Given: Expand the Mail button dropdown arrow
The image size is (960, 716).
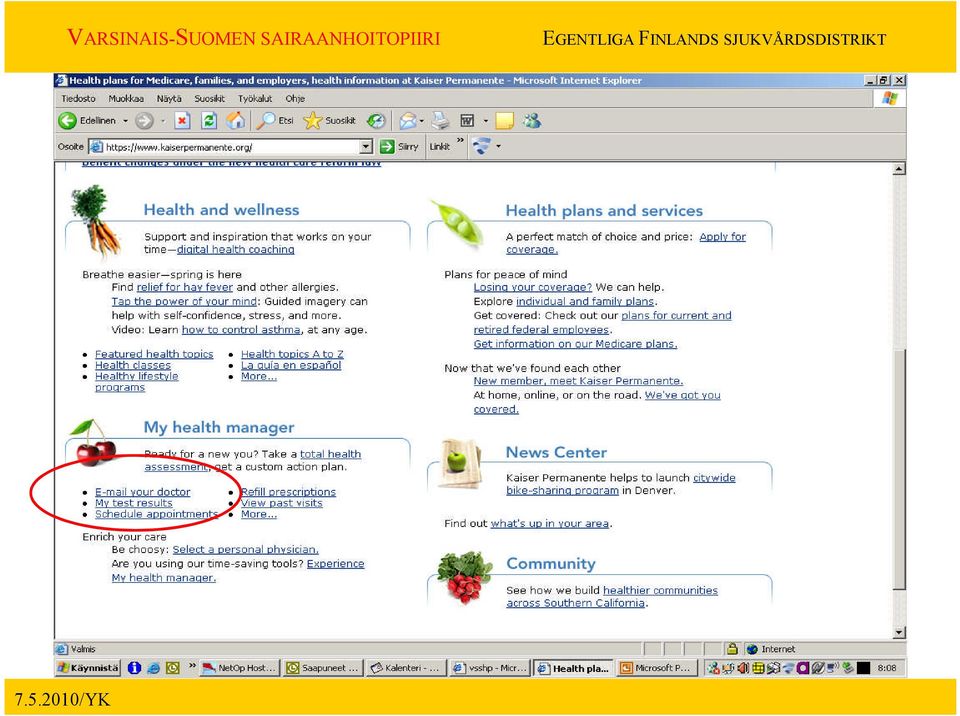Looking at the screenshot, I should (422, 121).
